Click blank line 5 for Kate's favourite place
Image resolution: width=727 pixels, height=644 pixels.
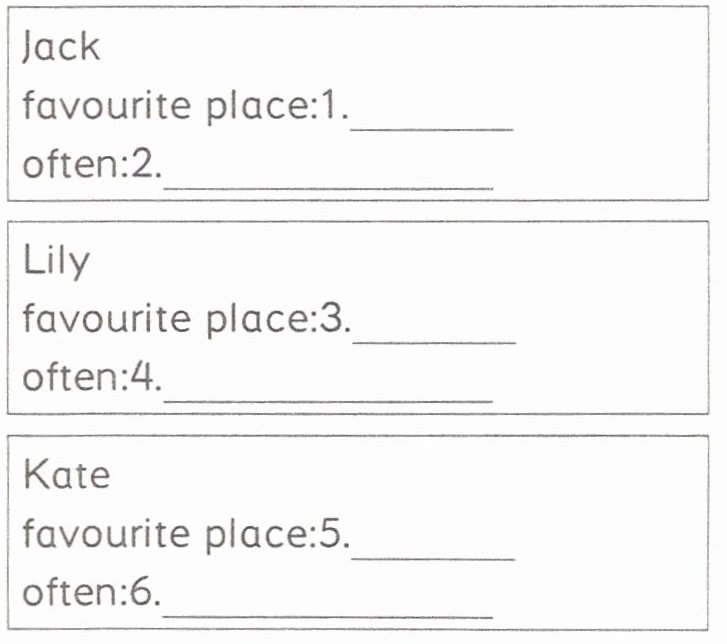coord(433,549)
